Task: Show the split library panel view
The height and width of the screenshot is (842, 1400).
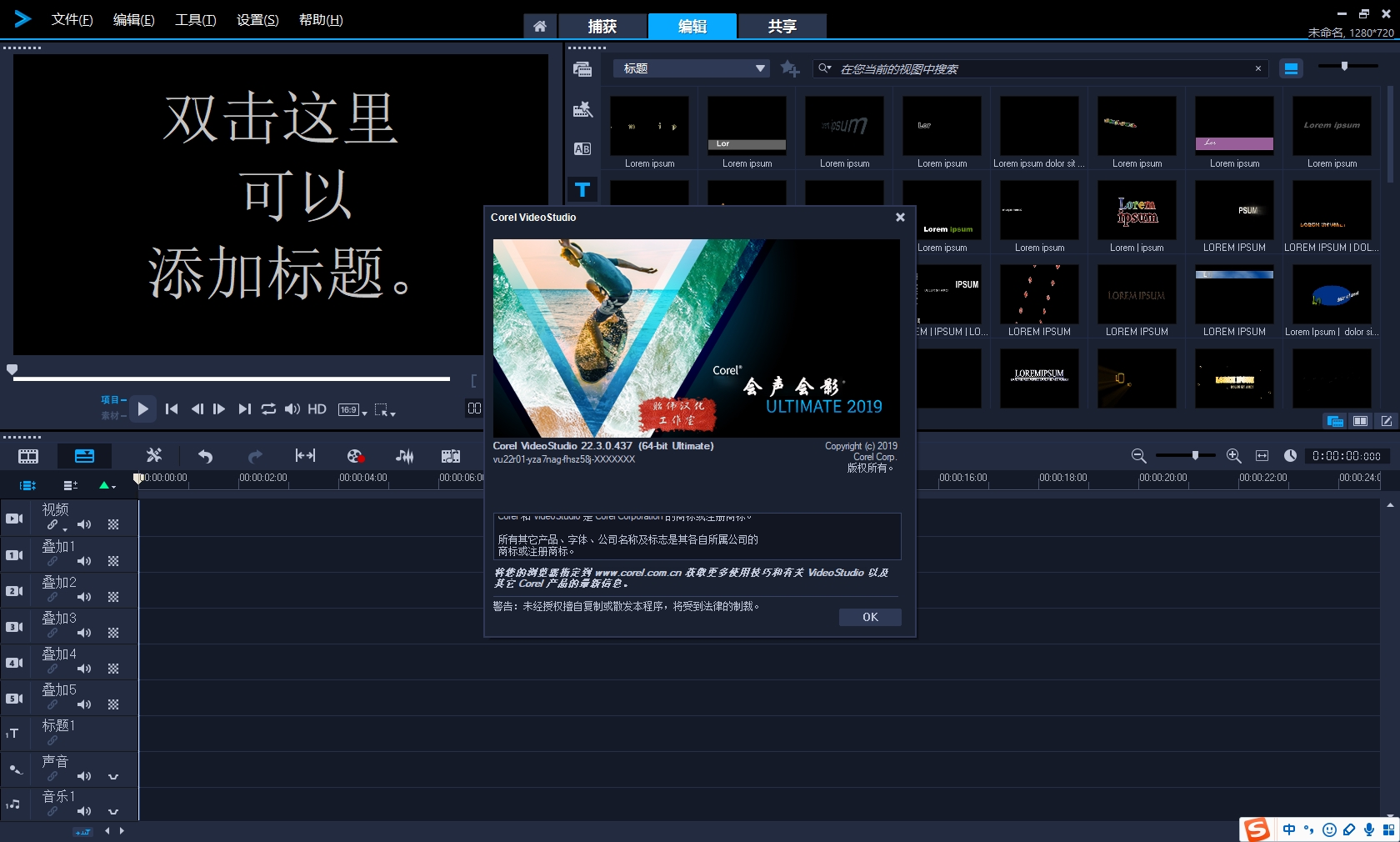Action: (x=1361, y=421)
